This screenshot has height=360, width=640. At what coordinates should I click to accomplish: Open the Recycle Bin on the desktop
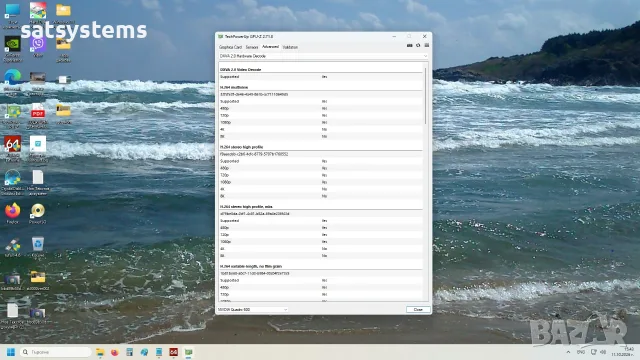click(x=38, y=247)
